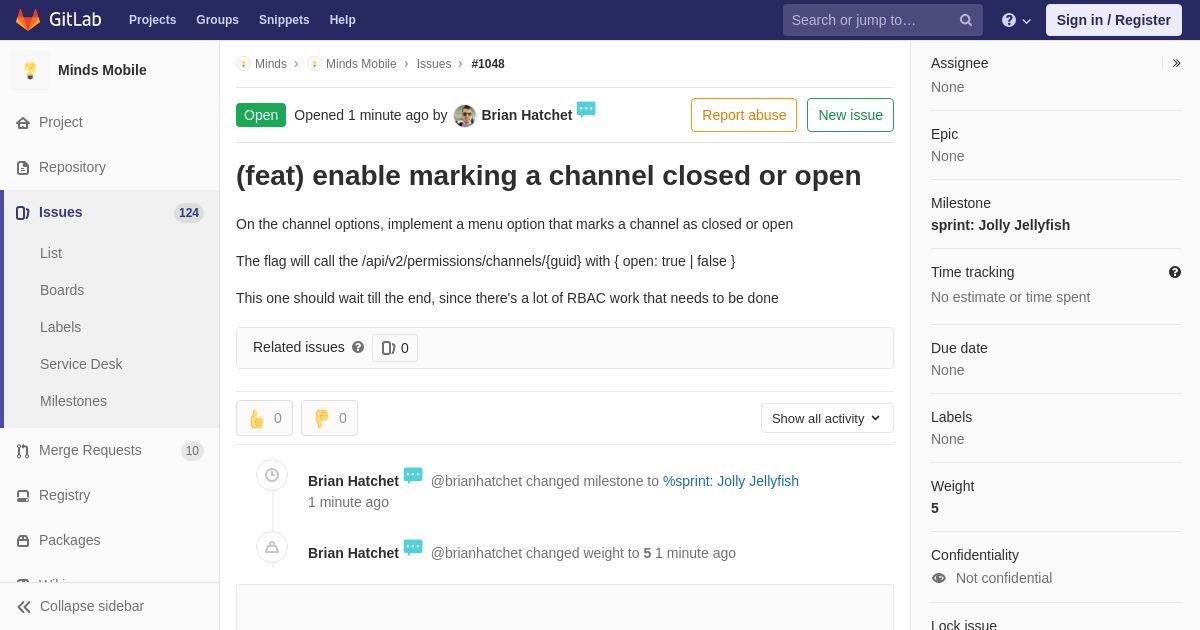This screenshot has height=630, width=1200.
Task: Click Time tracking help icon
Action: 1175,272
